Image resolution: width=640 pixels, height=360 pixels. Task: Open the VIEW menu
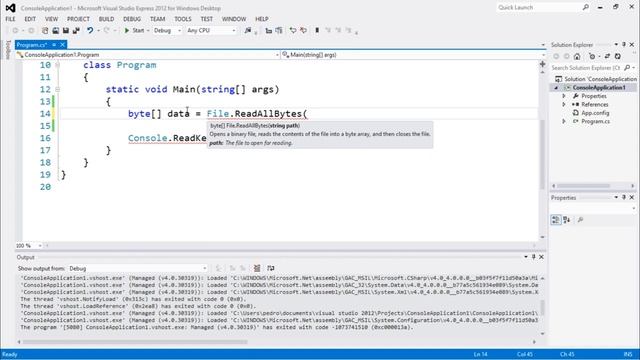(x=51, y=19)
